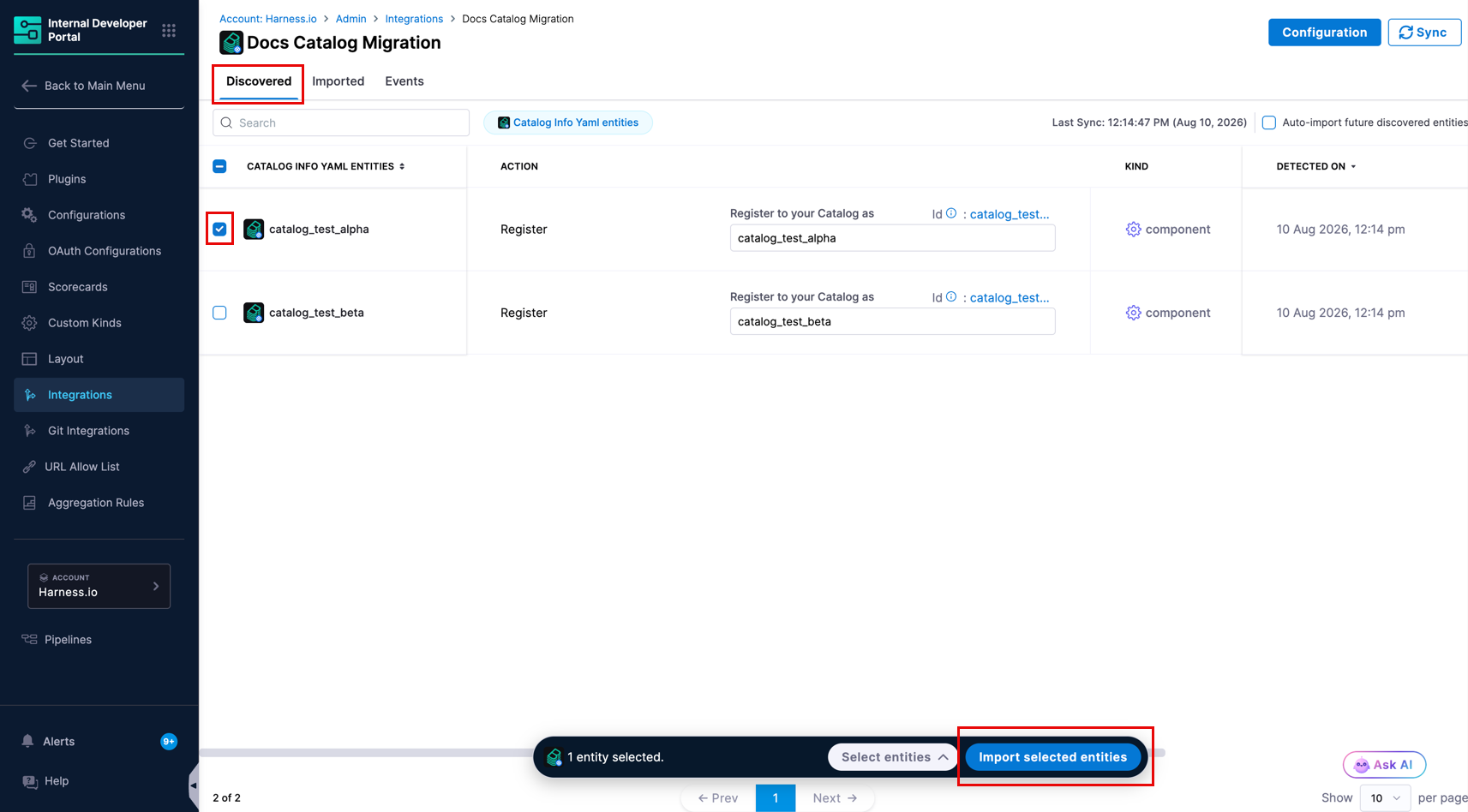1468x812 pixels.
Task: Uncheck the catalog_test_alpha checkbox
Action: click(219, 229)
